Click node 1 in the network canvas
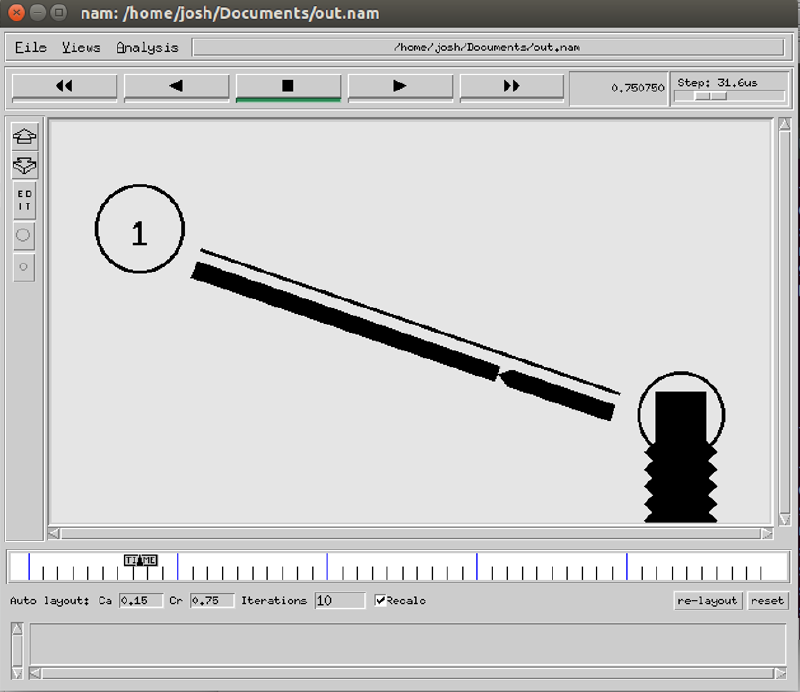800x692 pixels. 140,230
